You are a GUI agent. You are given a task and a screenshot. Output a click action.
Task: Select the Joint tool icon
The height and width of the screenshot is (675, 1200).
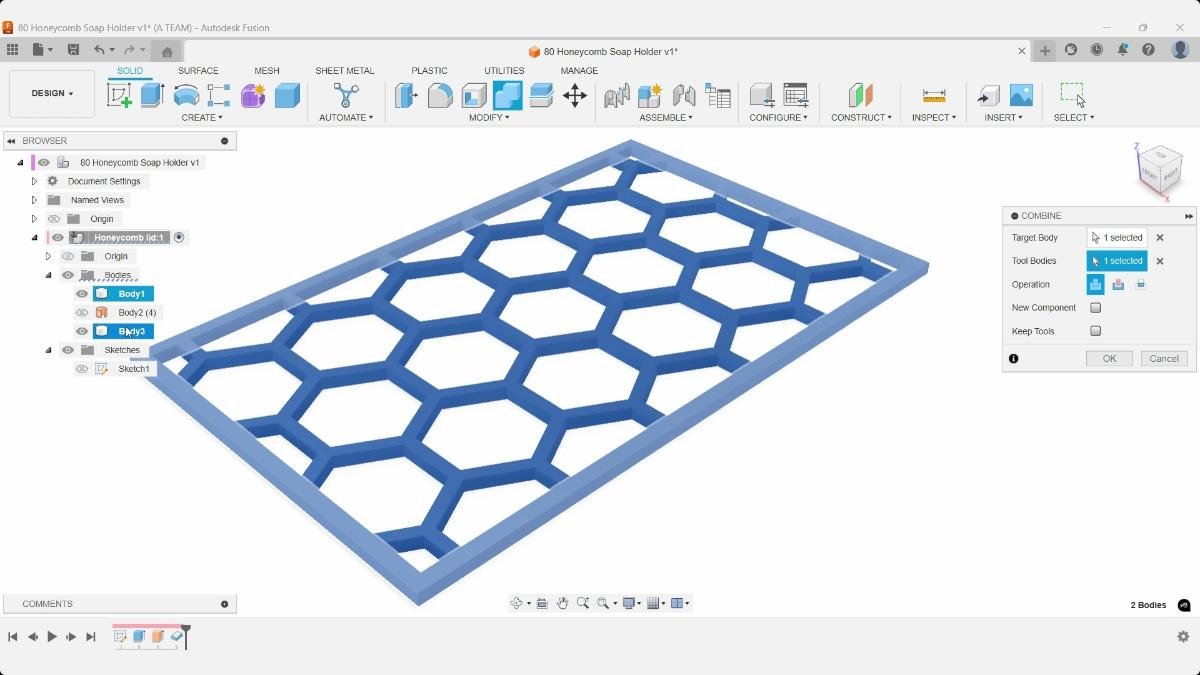point(684,95)
